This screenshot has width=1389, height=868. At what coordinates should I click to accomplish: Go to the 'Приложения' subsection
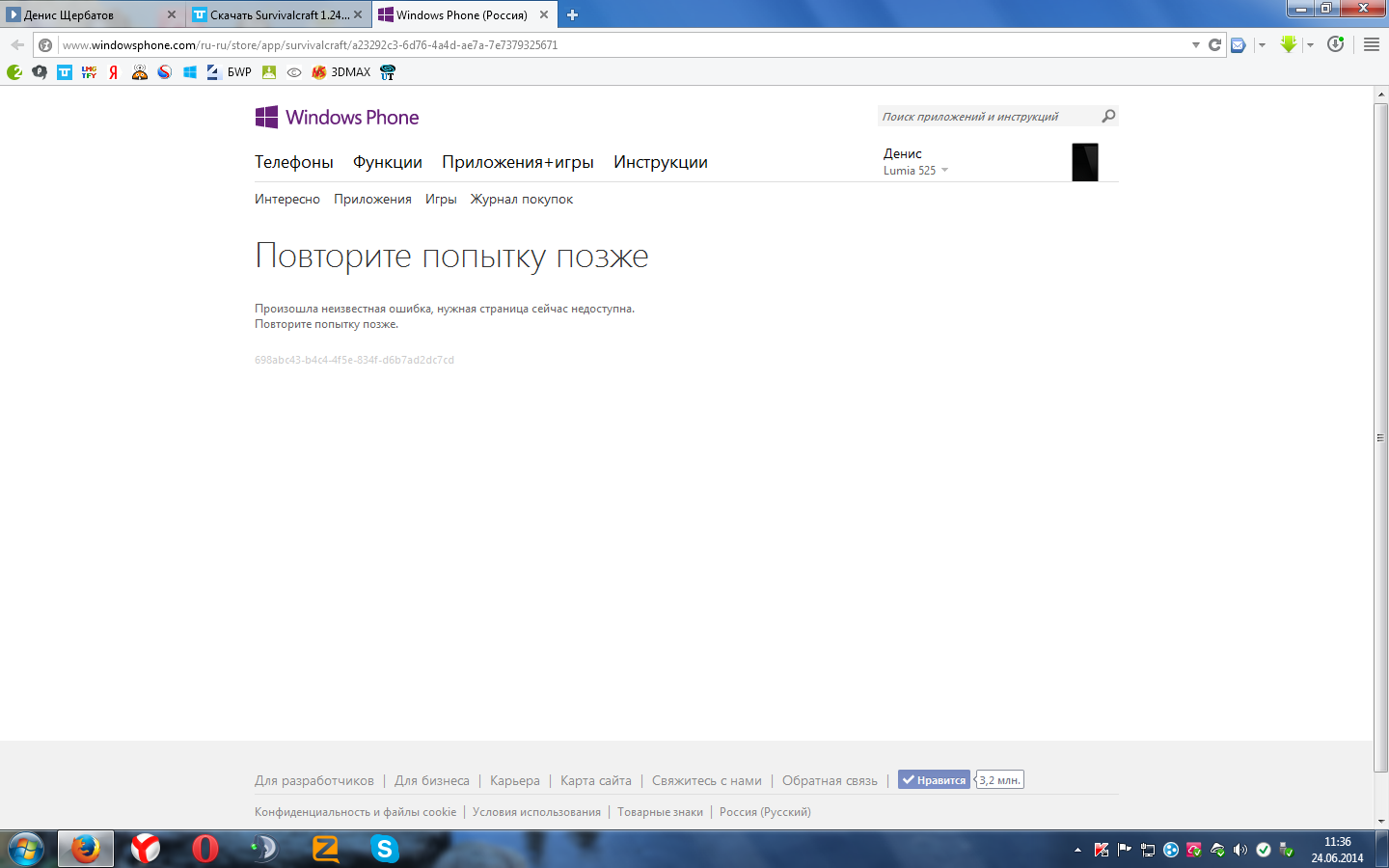372,199
